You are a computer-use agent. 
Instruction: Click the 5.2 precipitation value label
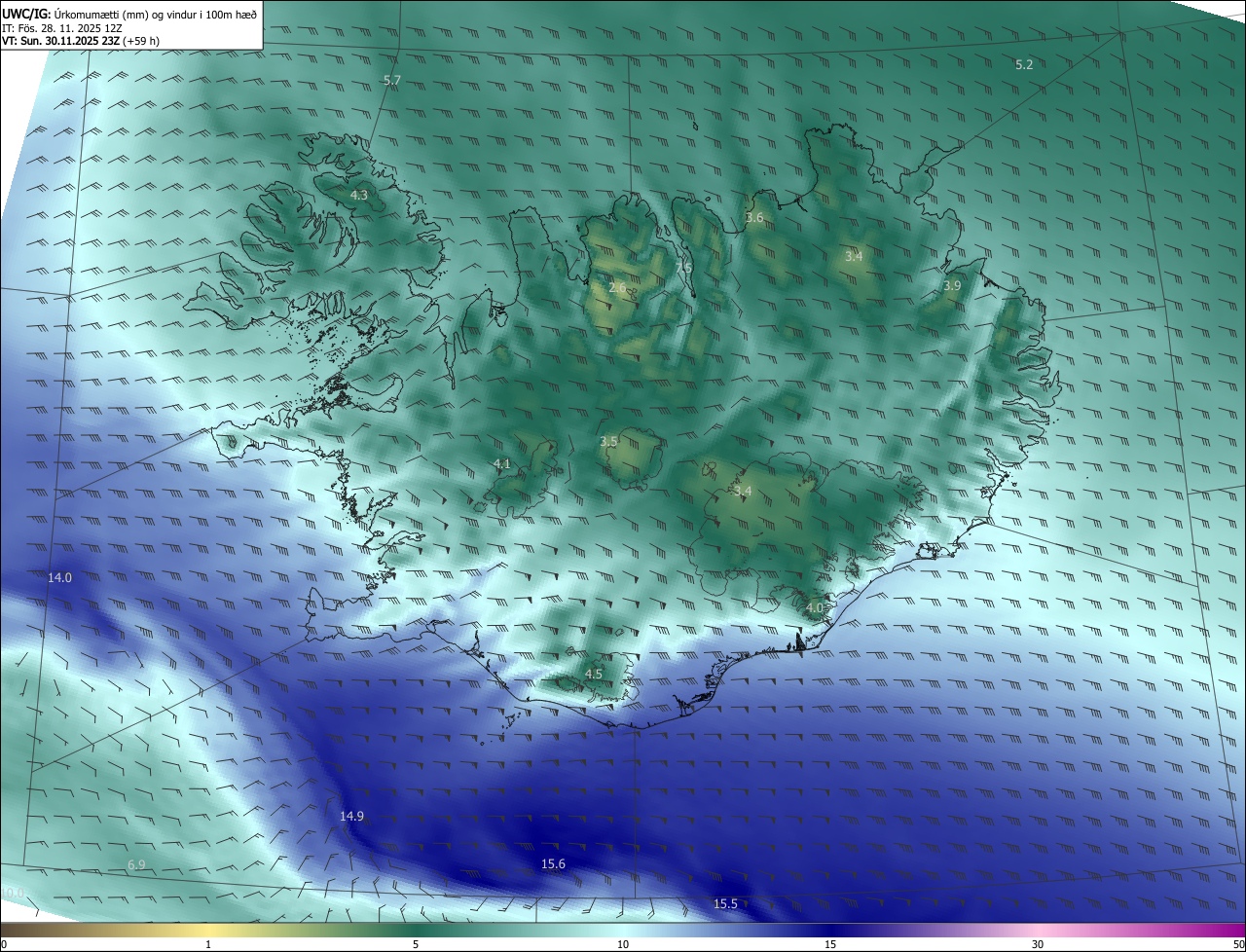coord(1024,64)
